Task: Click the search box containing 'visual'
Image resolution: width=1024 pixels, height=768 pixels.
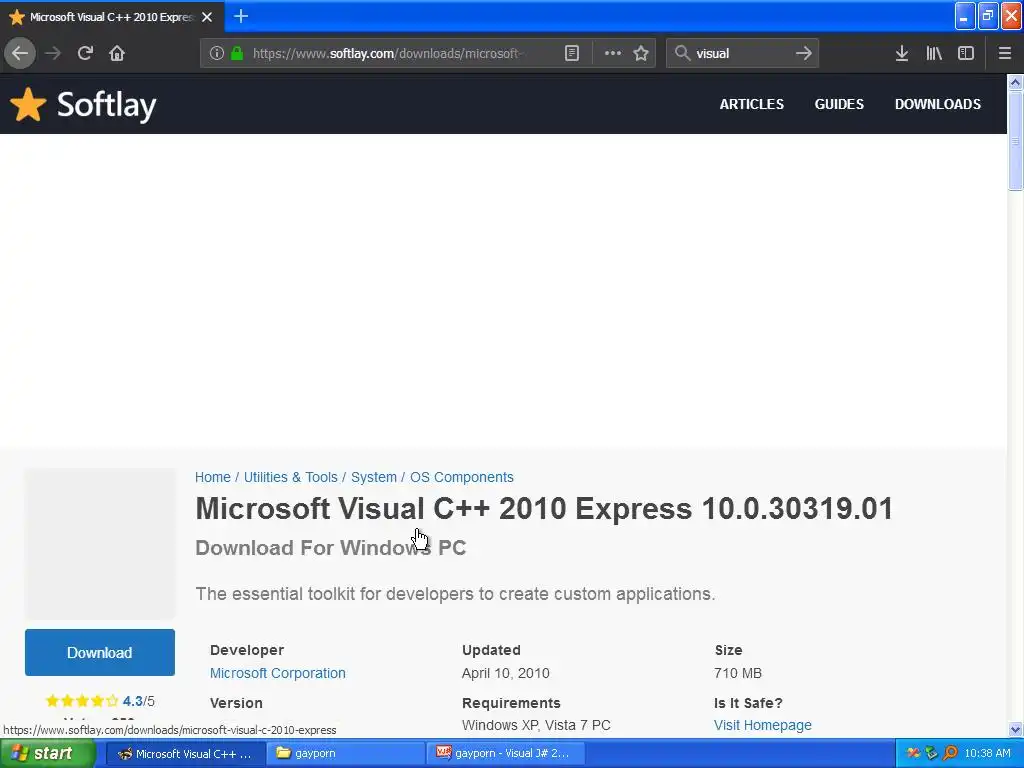Action: [742, 53]
